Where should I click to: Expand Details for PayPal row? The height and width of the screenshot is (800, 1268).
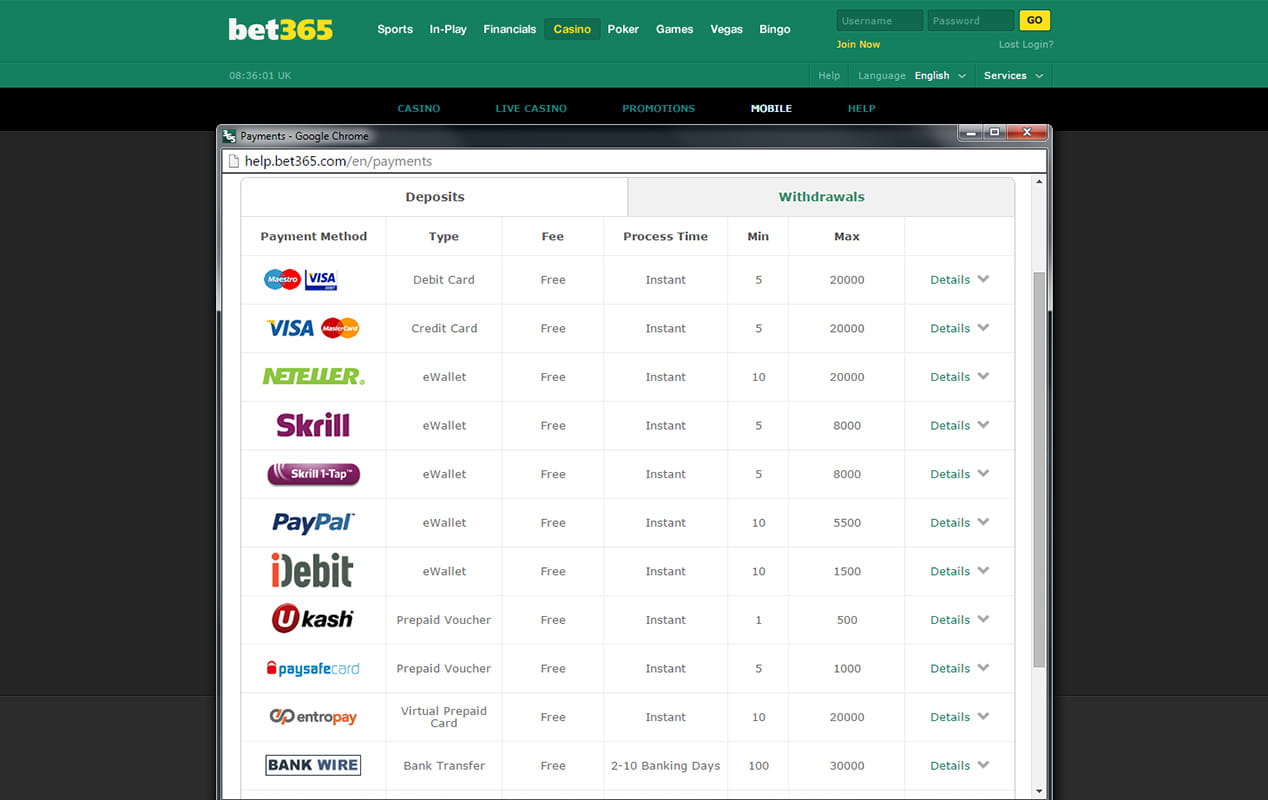pyautogui.click(x=959, y=523)
